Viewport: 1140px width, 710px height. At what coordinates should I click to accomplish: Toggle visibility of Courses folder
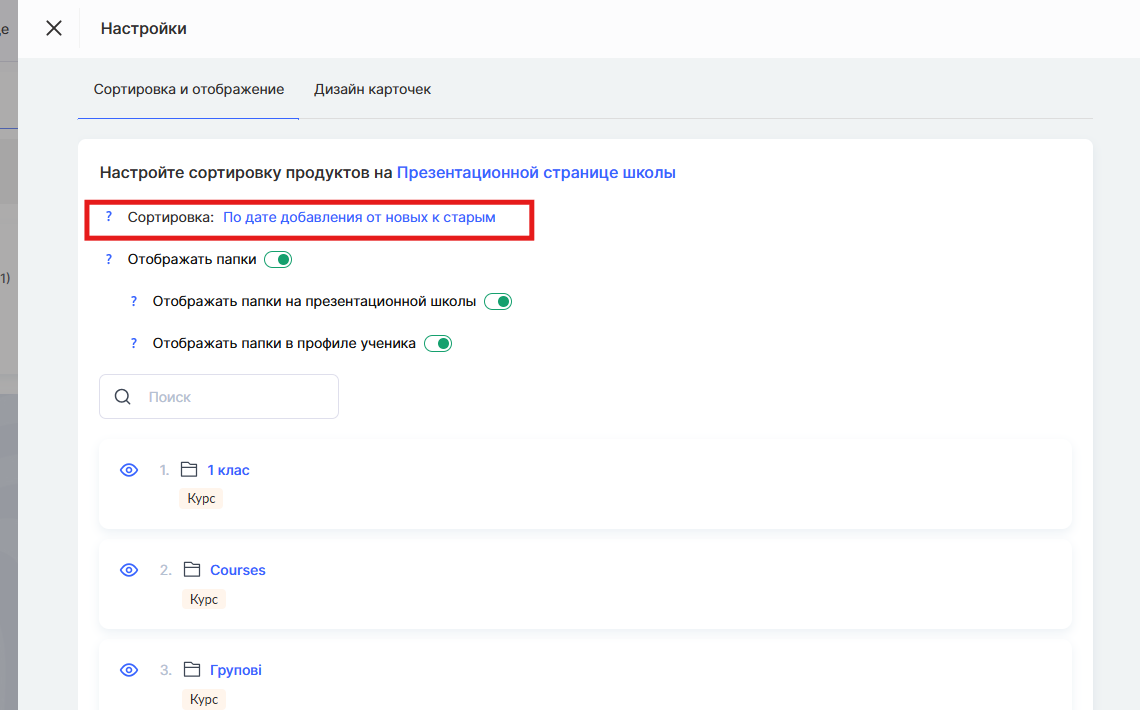(x=129, y=570)
